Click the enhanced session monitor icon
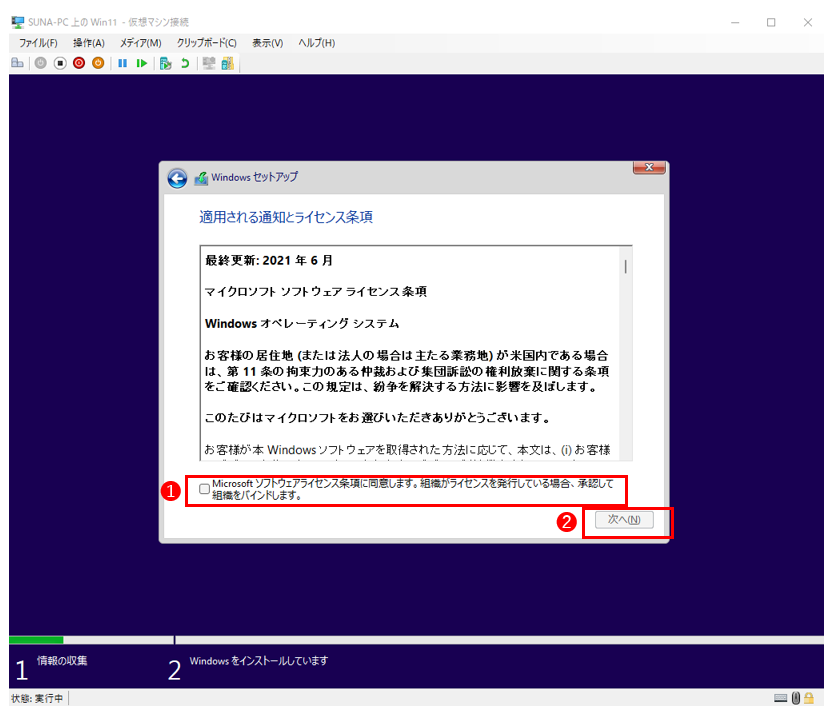 click(x=209, y=63)
